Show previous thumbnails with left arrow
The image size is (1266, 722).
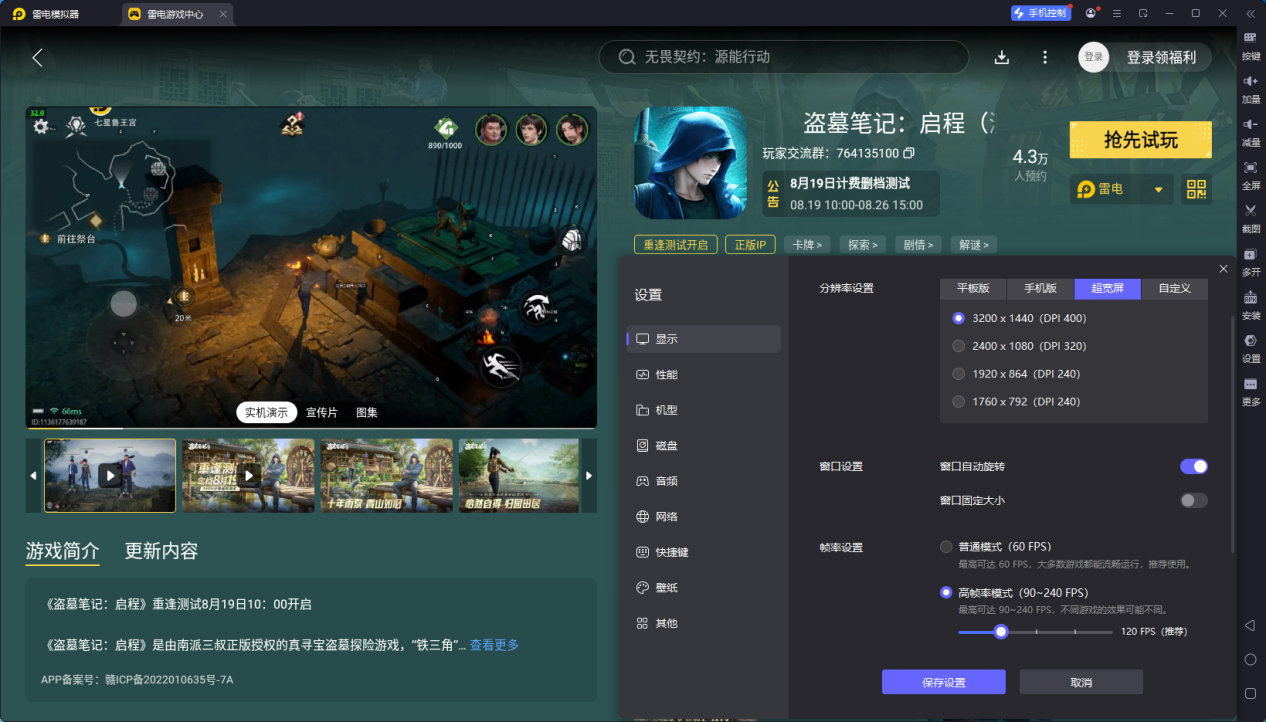tap(34, 476)
